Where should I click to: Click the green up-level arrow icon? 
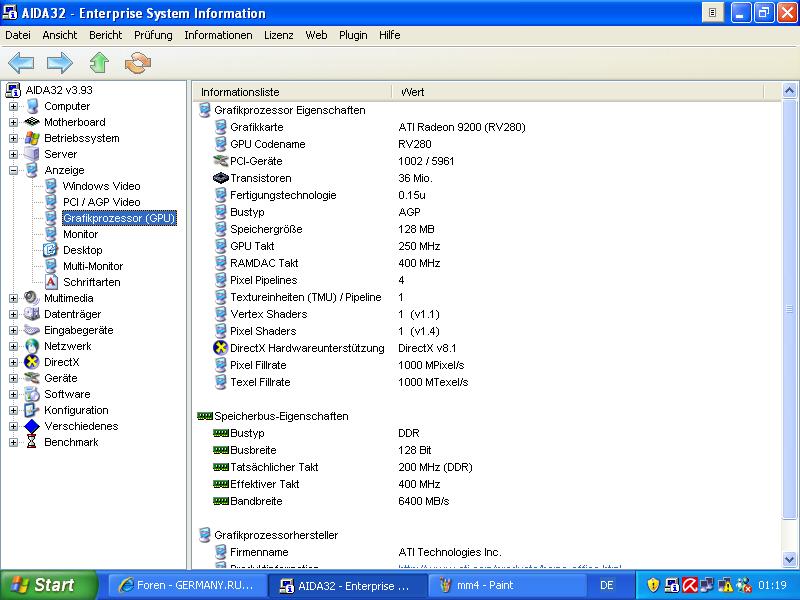[x=99, y=63]
